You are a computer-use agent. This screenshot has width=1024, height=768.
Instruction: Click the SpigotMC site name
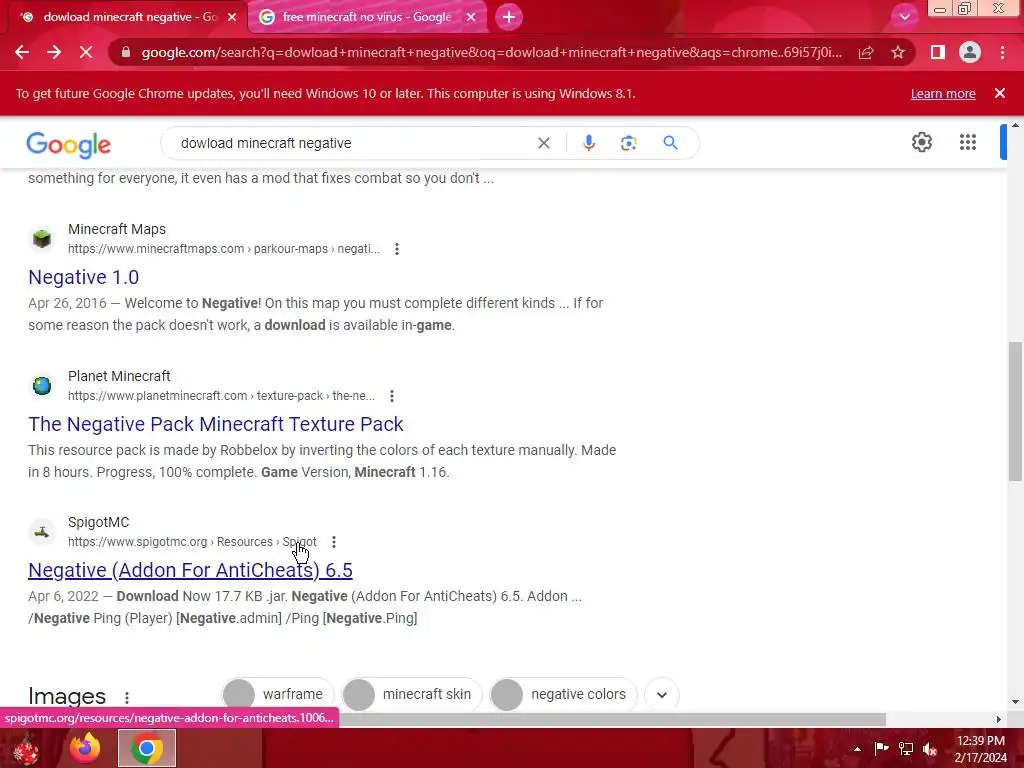(x=99, y=522)
